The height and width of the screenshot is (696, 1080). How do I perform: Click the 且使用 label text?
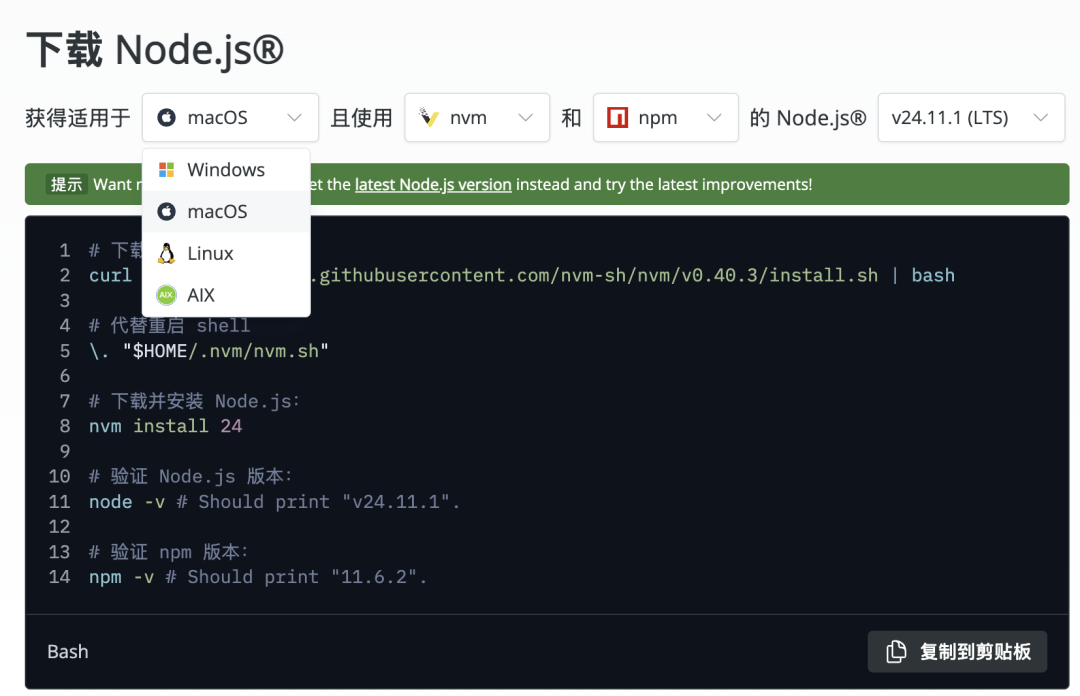pos(362,118)
